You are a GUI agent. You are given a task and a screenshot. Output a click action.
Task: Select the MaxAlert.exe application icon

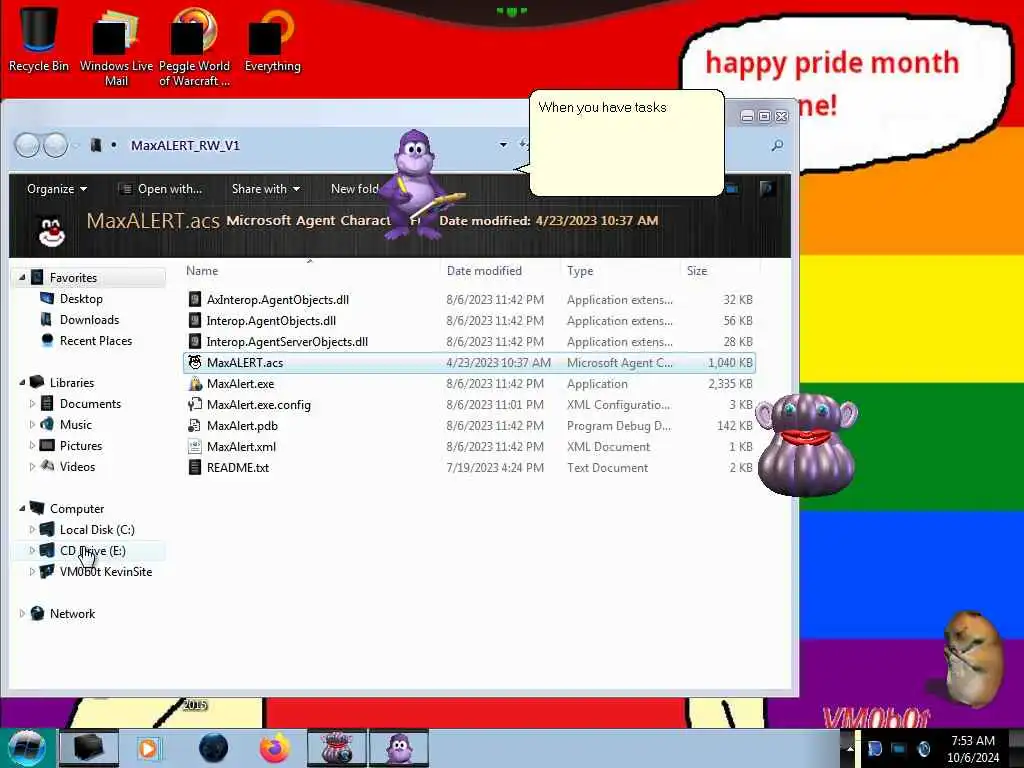tap(195, 384)
